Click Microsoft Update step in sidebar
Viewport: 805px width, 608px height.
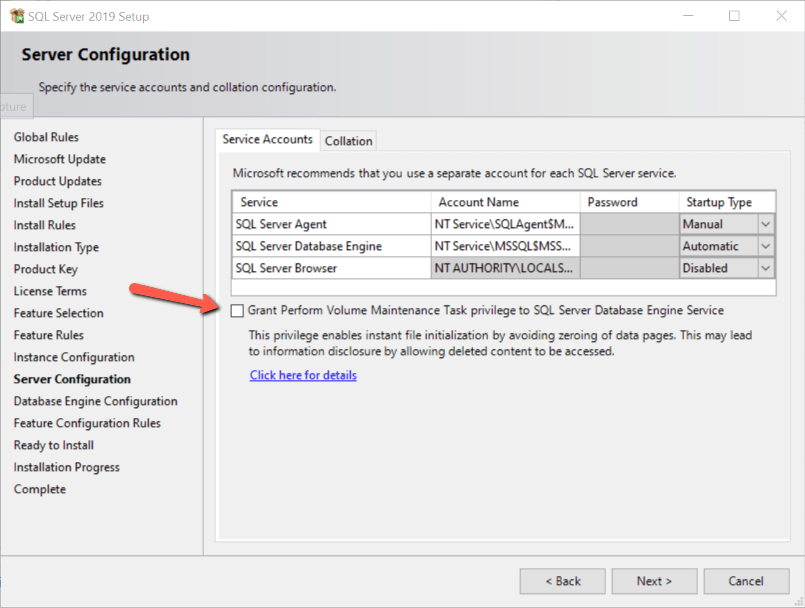pos(60,159)
